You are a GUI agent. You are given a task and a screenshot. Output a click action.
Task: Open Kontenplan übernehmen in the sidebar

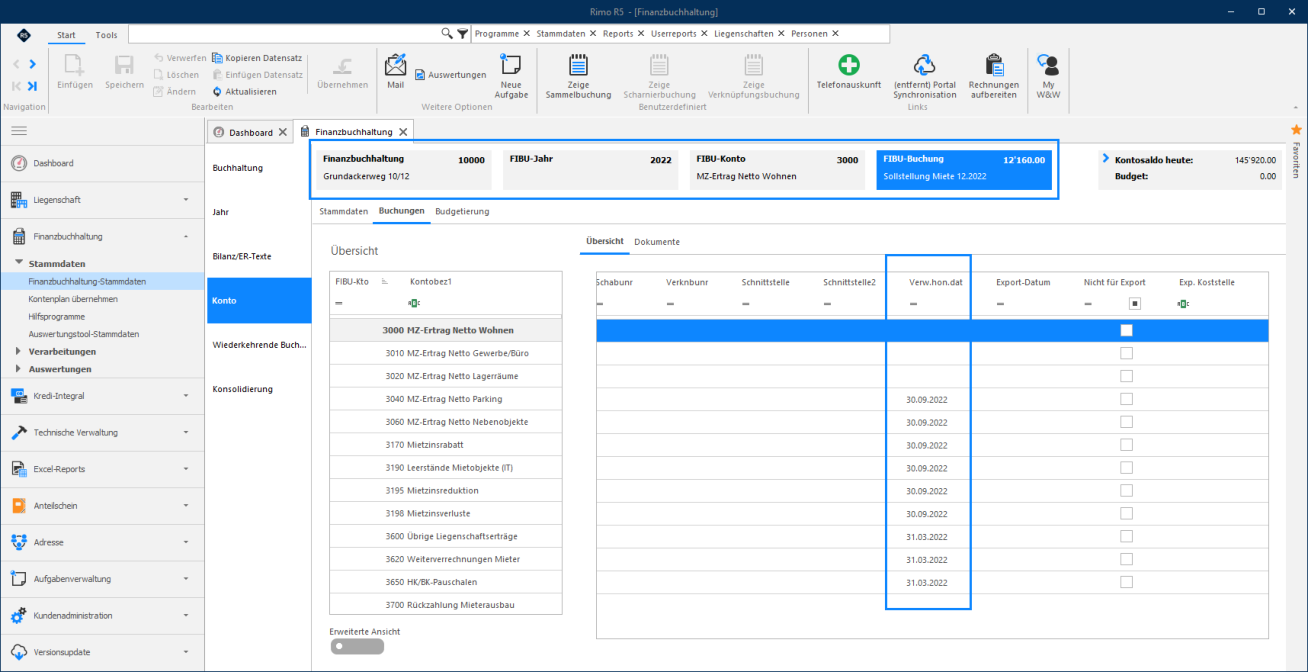[x=73, y=299]
